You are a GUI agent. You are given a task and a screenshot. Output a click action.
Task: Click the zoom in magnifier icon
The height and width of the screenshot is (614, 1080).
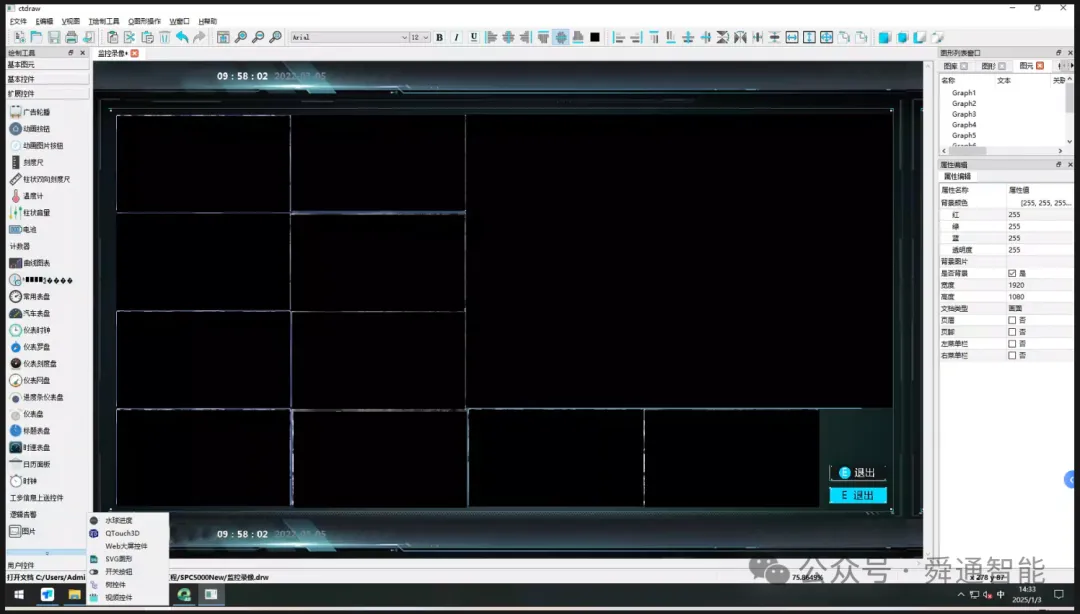click(241, 37)
